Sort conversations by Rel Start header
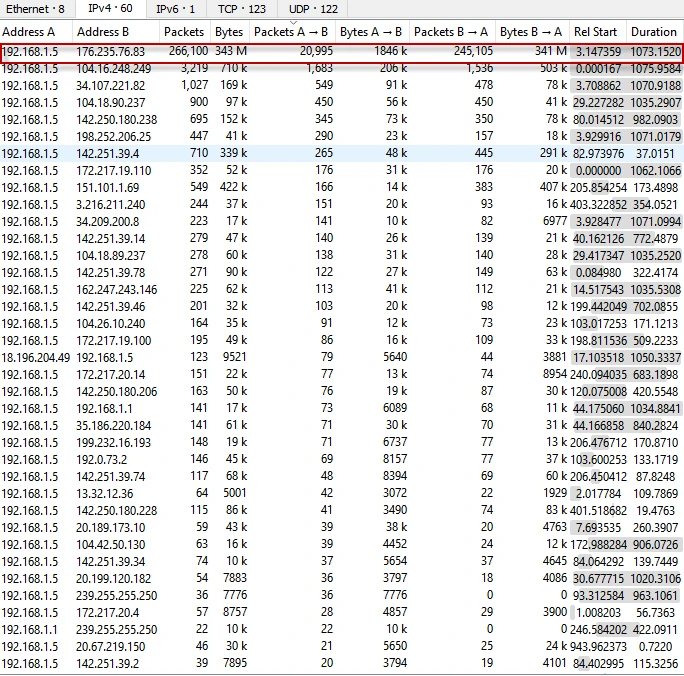 (x=597, y=32)
